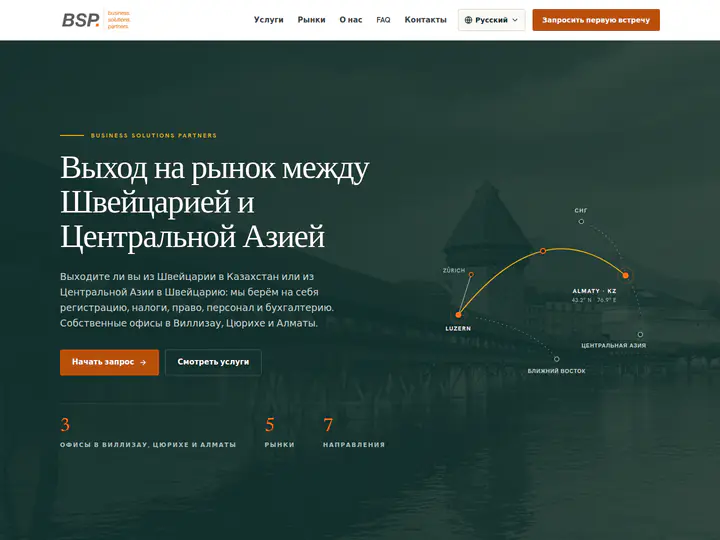Click the globe icon in the language selector
This screenshot has height=540, width=720.
click(468, 20)
